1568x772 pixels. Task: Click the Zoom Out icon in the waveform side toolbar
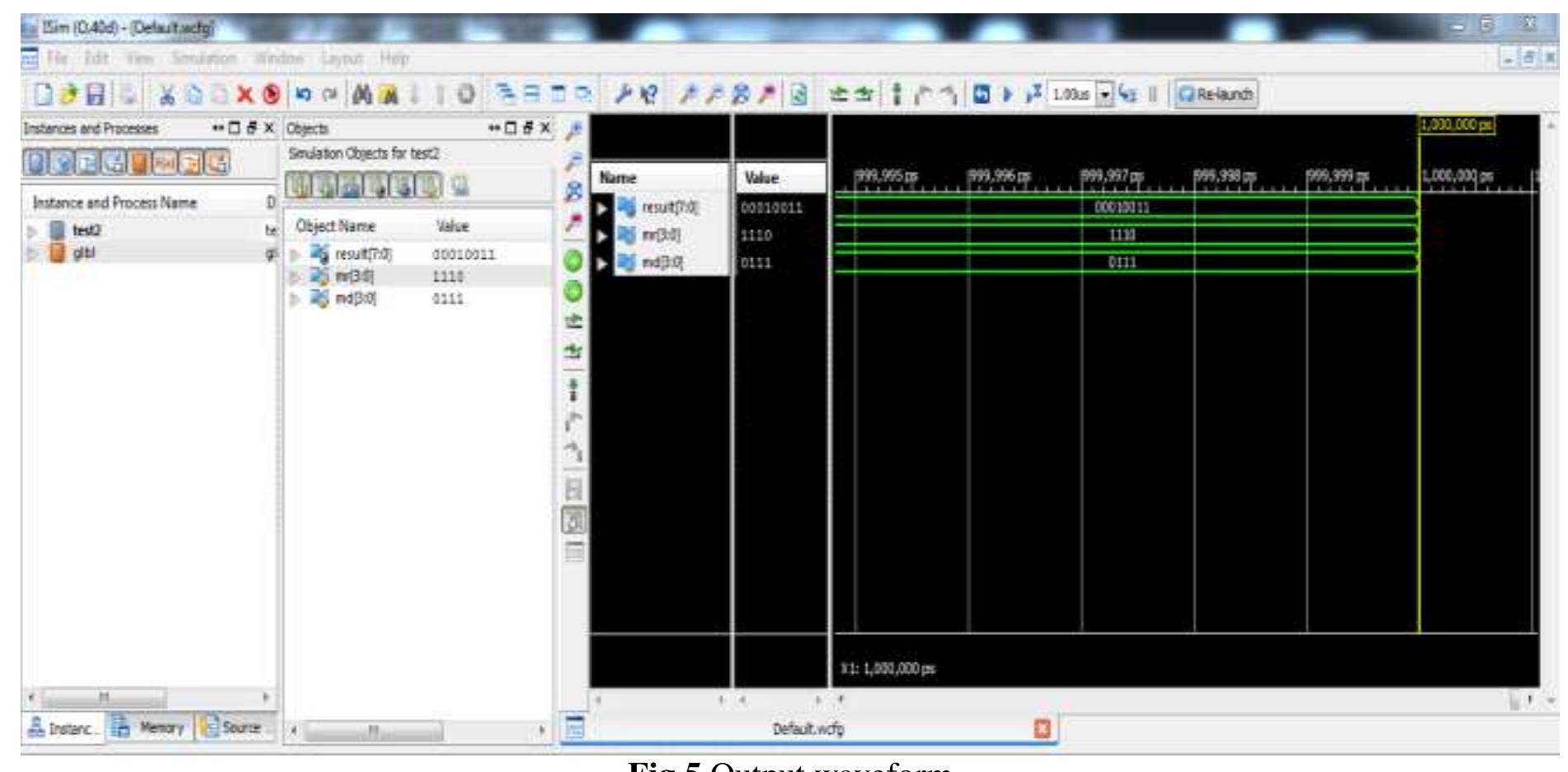point(574,161)
